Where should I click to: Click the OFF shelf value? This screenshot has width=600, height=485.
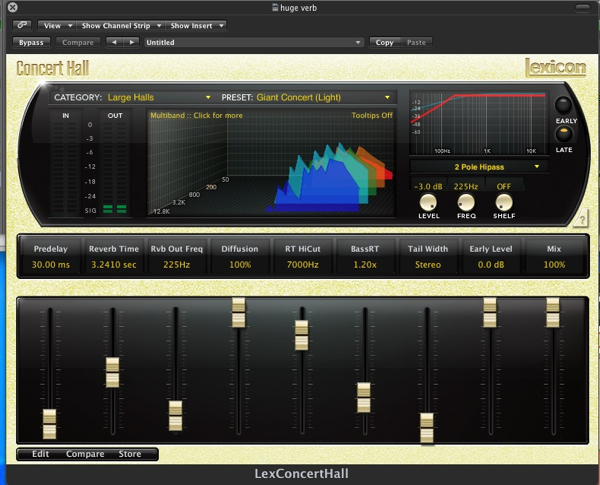coord(504,186)
